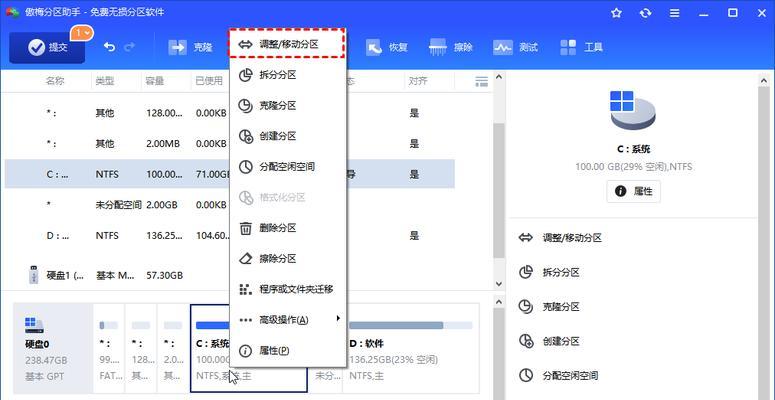Click 克隆分区 in right panel
The image size is (775, 400).
[549, 307]
